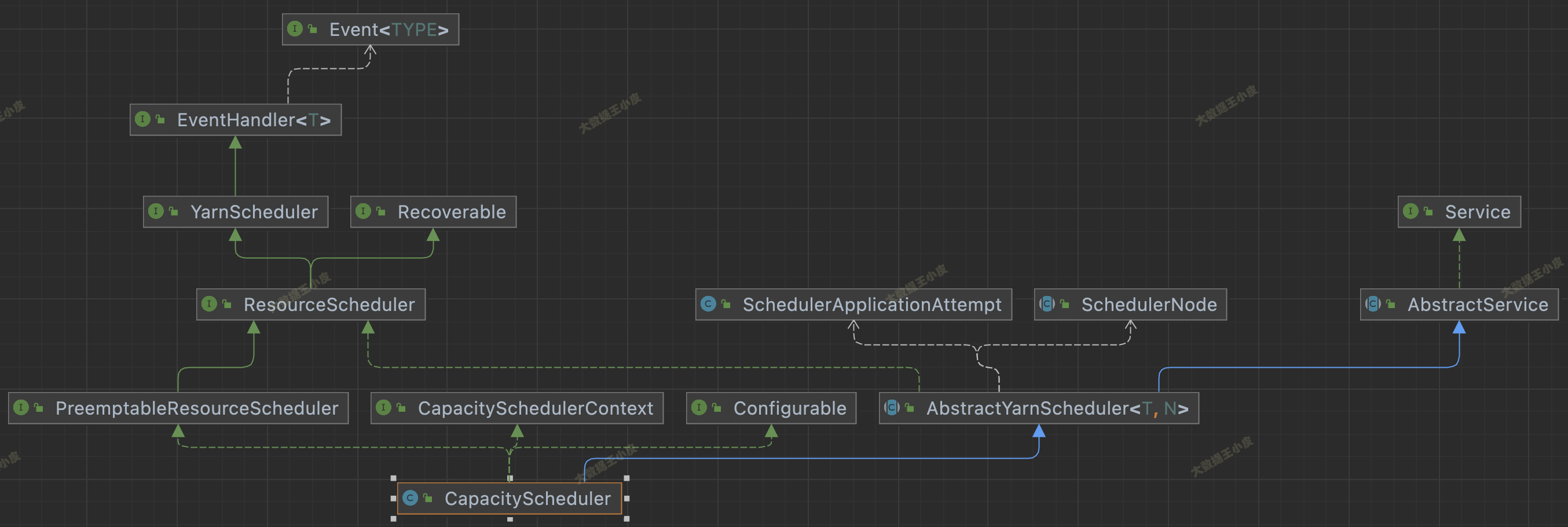Image resolution: width=1568 pixels, height=527 pixels.
Task: Click the abstract class icon on AbstractService
Action: (1373, 303)
